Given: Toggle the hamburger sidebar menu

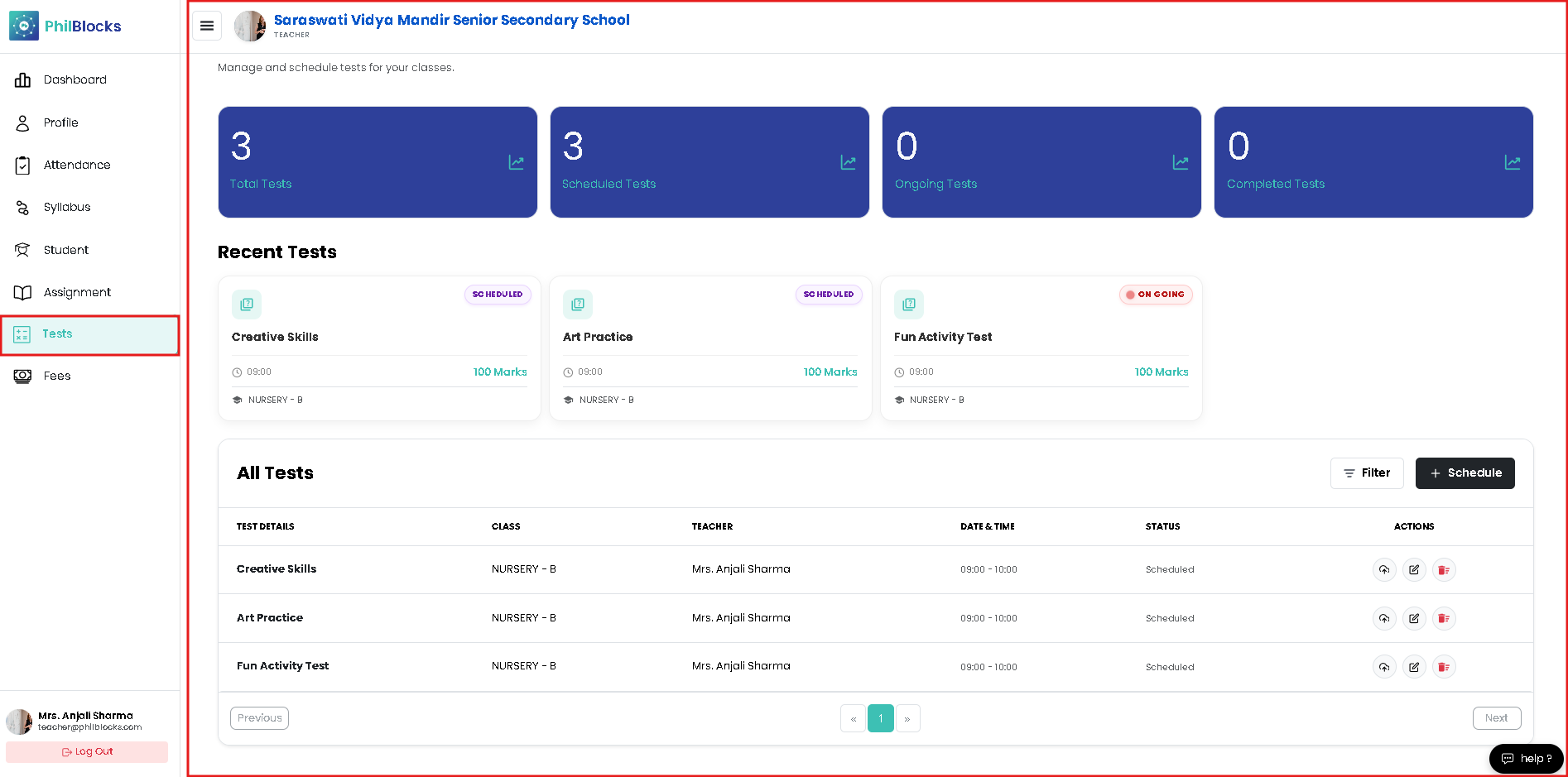Looking at the screenshot, I should [x=207, y=26].
